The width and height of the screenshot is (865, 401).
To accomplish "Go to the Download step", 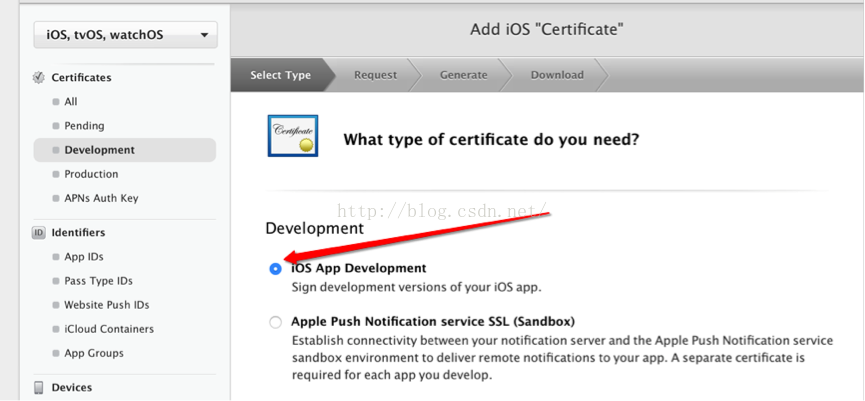I will click(x=557, y=75).
